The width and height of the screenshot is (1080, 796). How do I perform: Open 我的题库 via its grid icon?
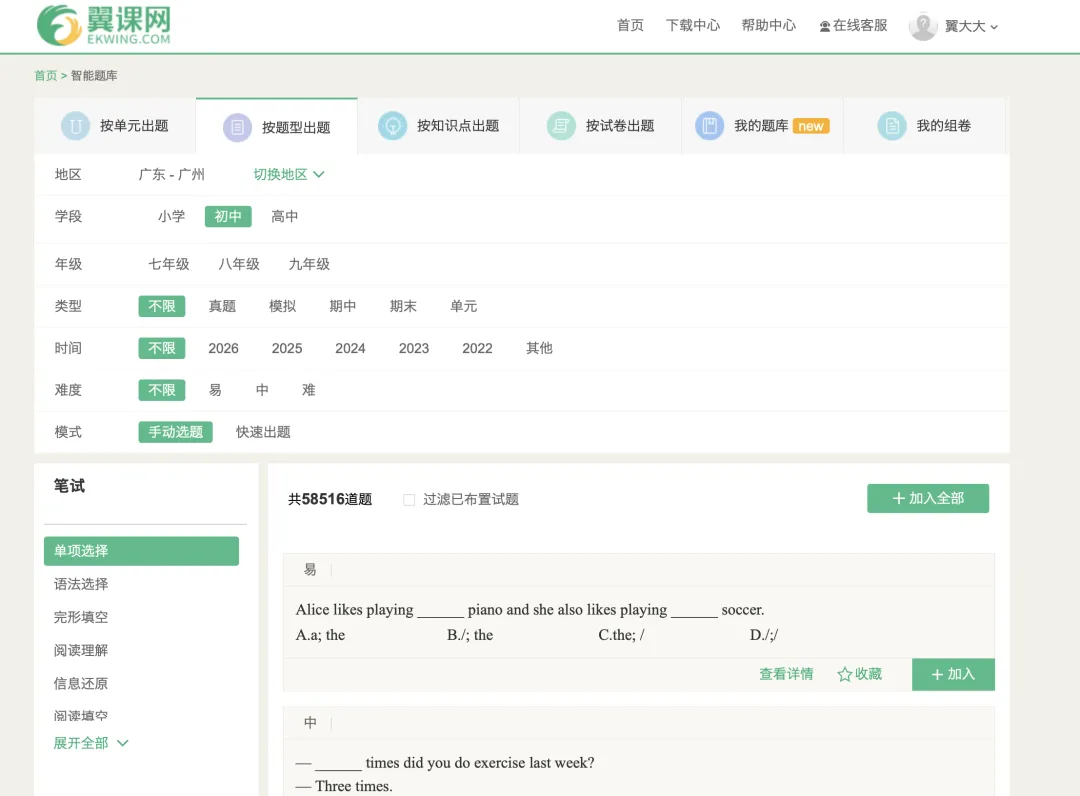click(x=710, y=125)
